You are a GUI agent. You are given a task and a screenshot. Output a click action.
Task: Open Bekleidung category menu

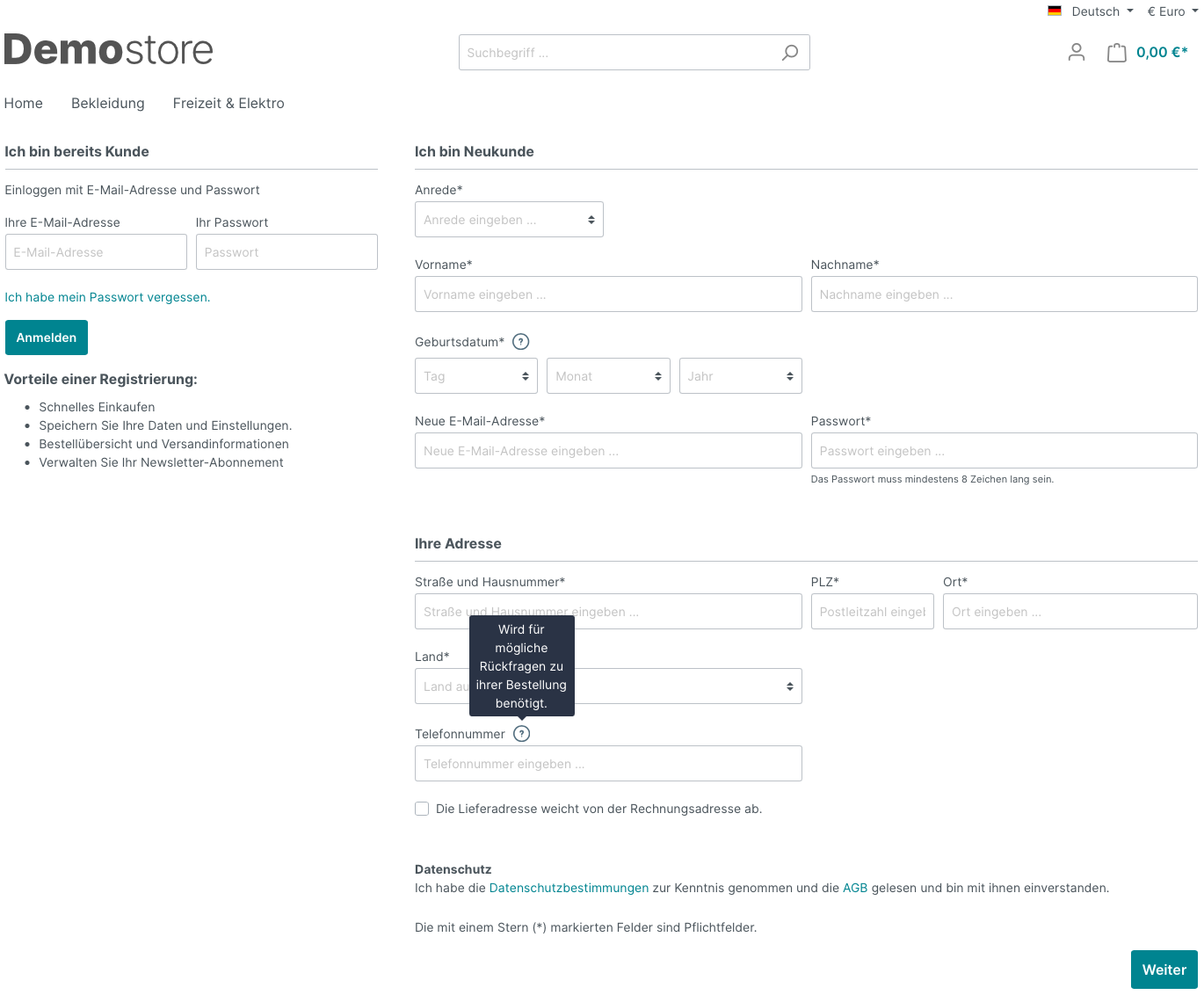click(108, 104)
